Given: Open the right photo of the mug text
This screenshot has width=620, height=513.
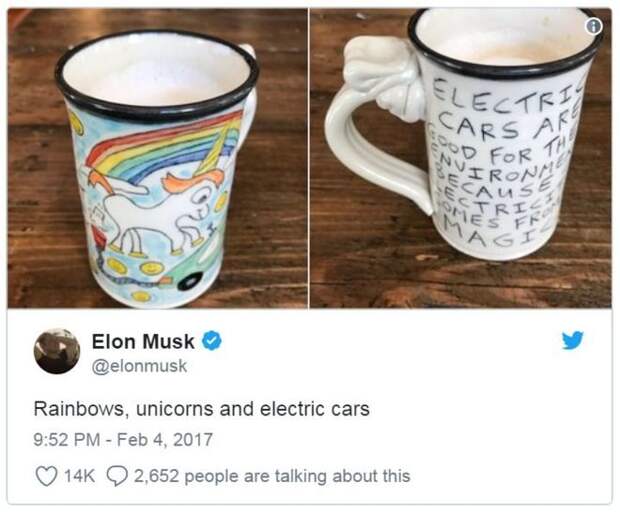Looking at the screenshot, I should coord(461,158).
